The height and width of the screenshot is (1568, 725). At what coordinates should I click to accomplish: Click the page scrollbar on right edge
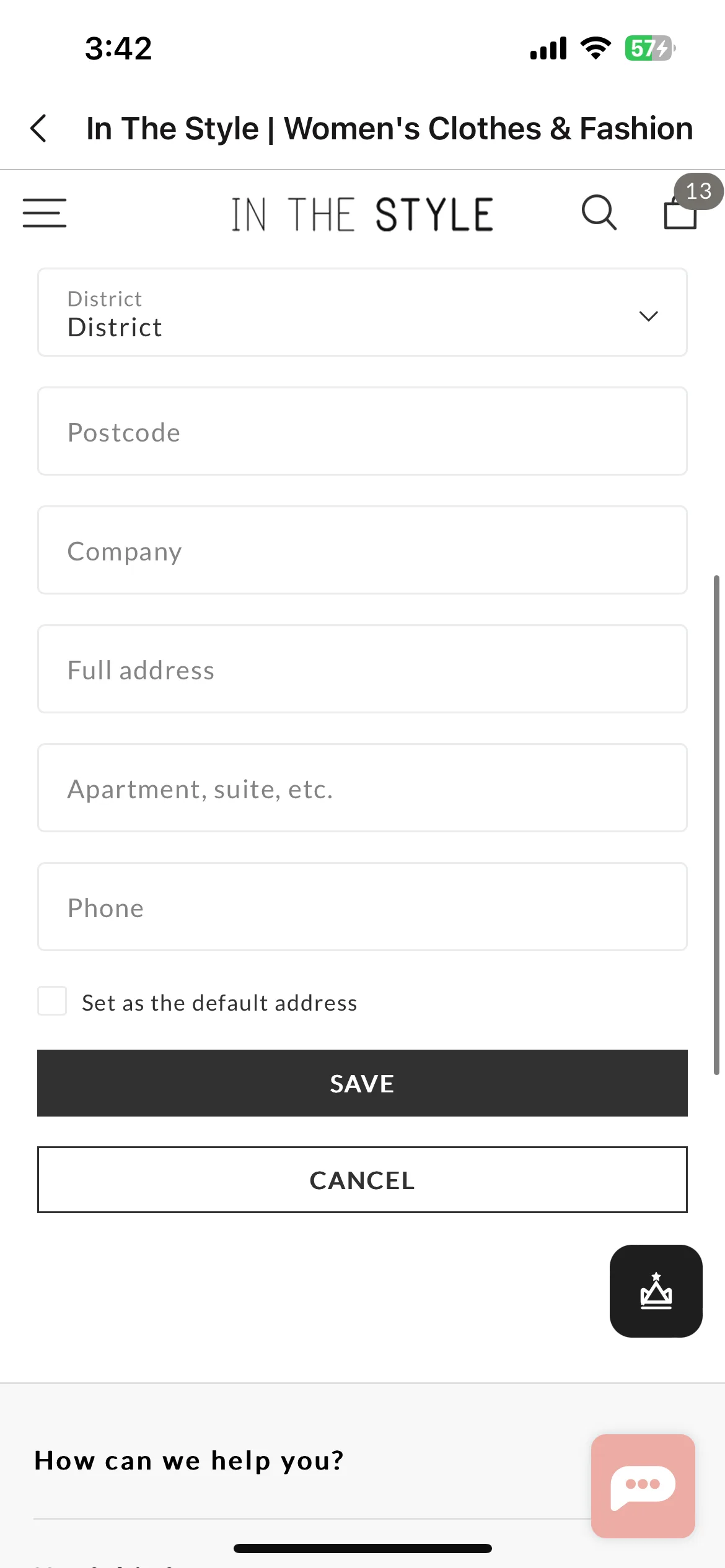click(x=716, y=825)
